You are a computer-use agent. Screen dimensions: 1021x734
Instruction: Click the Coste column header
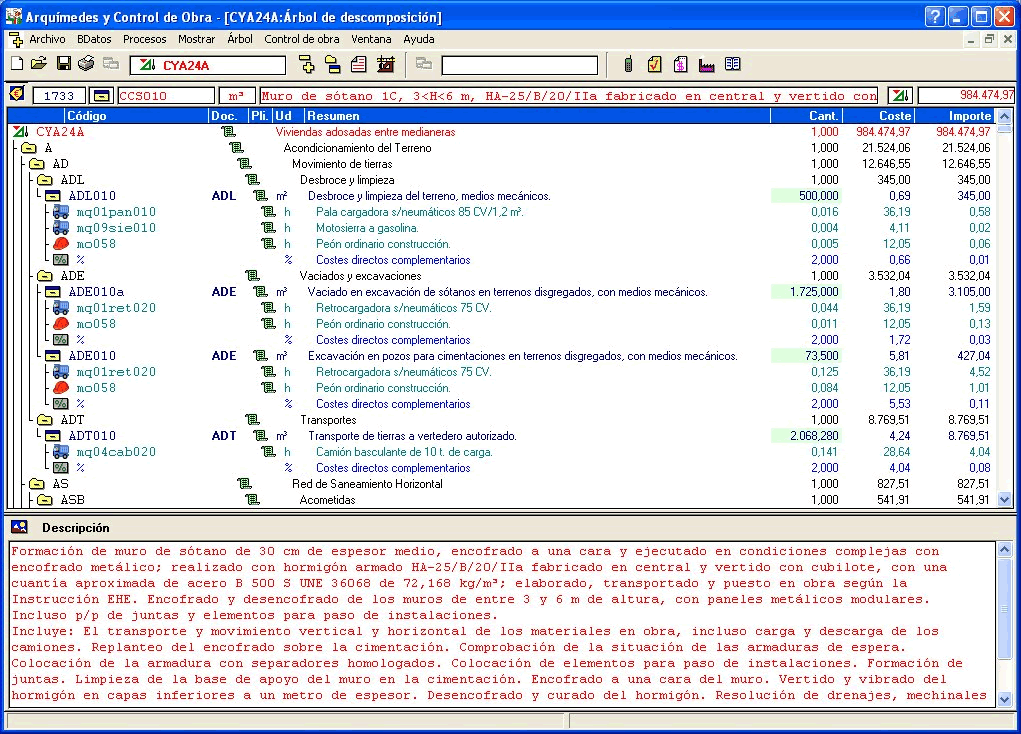coord(879,116)
